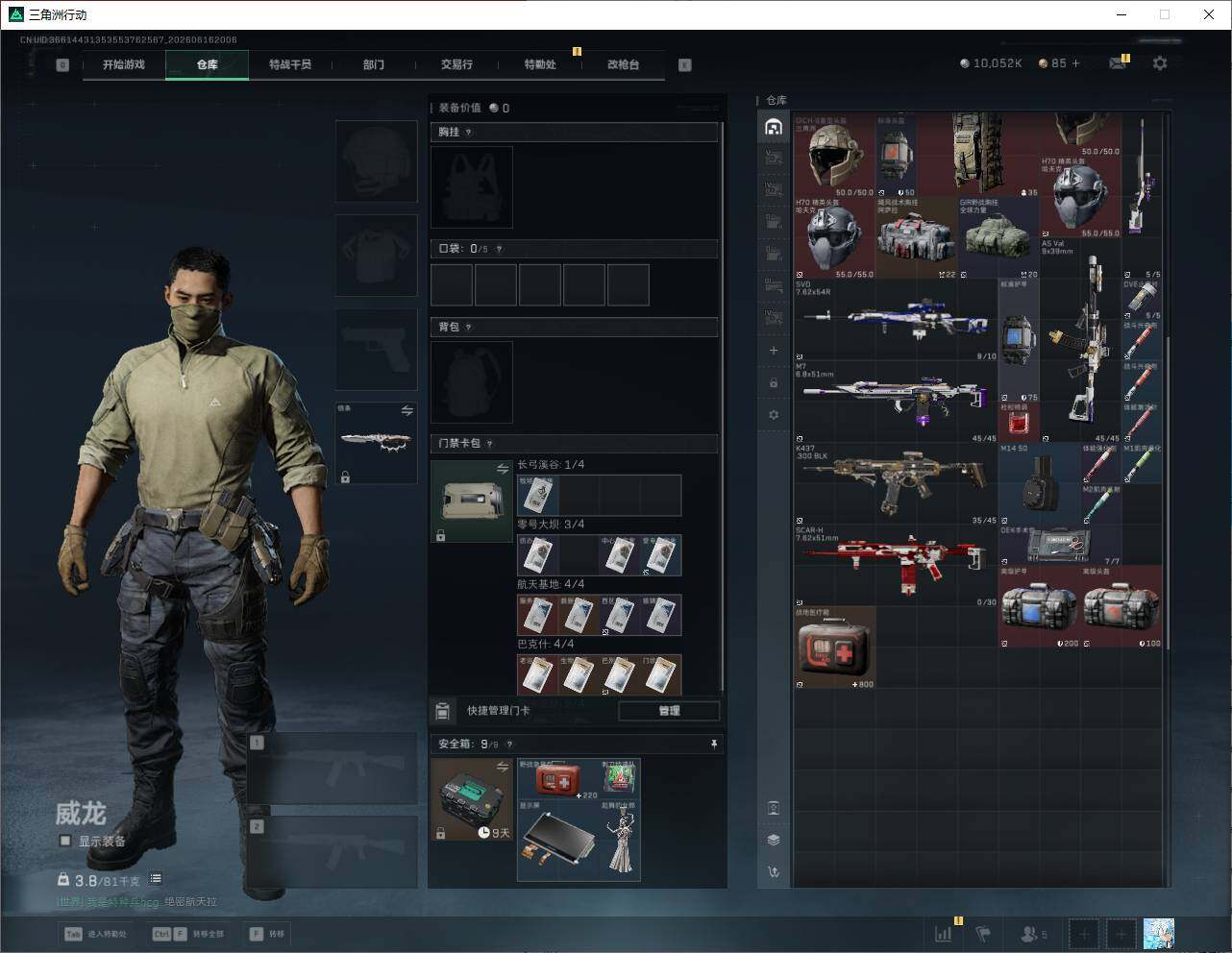The image size is (1232, 953).
Task: Select the 战地医疗箱 medical kit
Action: tap(835, 648)
